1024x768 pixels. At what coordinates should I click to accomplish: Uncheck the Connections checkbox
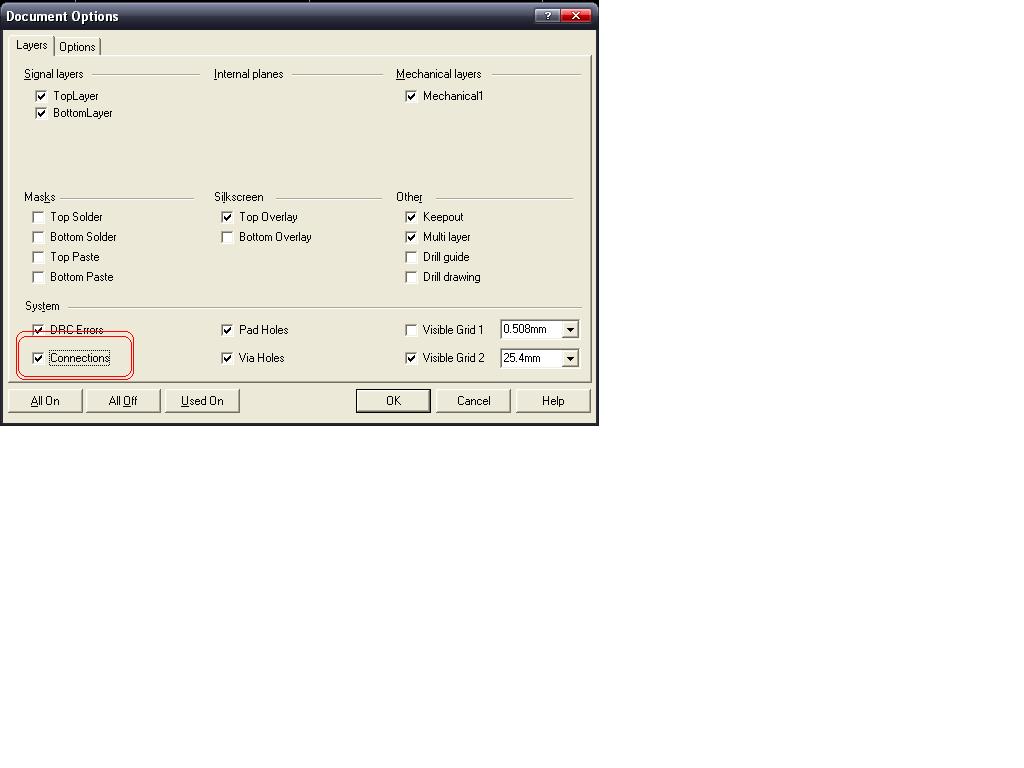coord(38,358)
